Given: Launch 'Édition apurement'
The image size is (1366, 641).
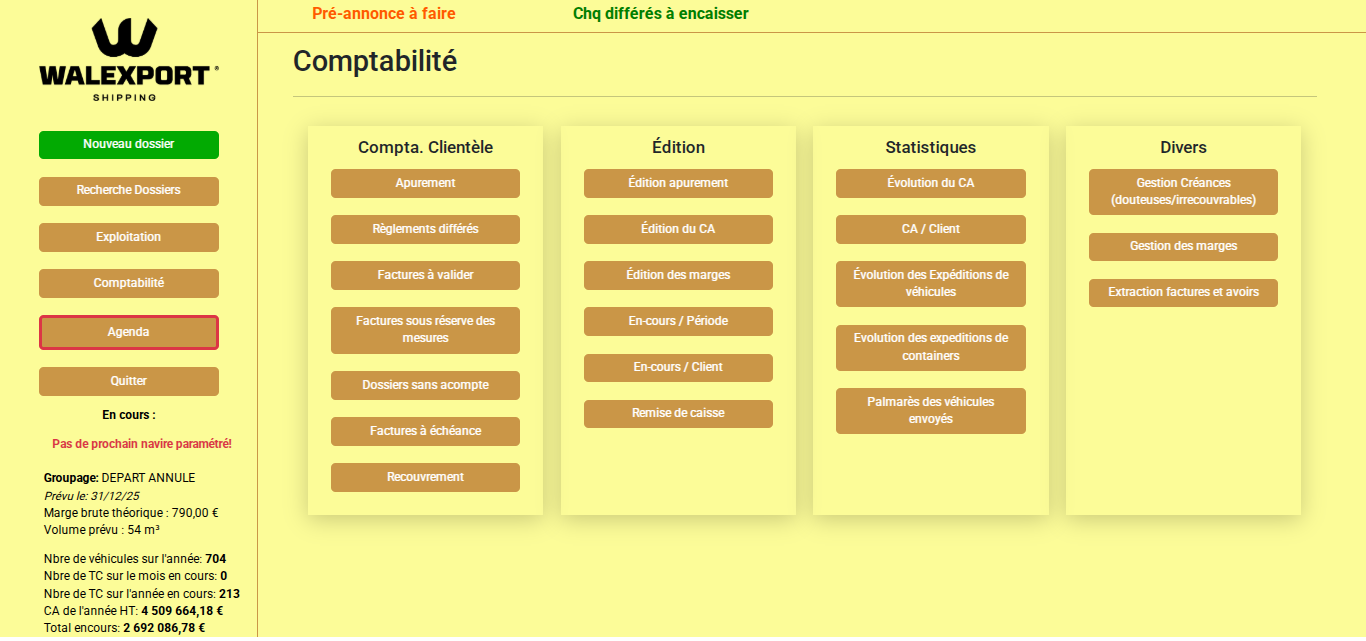Looking at the screenshot, I should coord(678,183).
